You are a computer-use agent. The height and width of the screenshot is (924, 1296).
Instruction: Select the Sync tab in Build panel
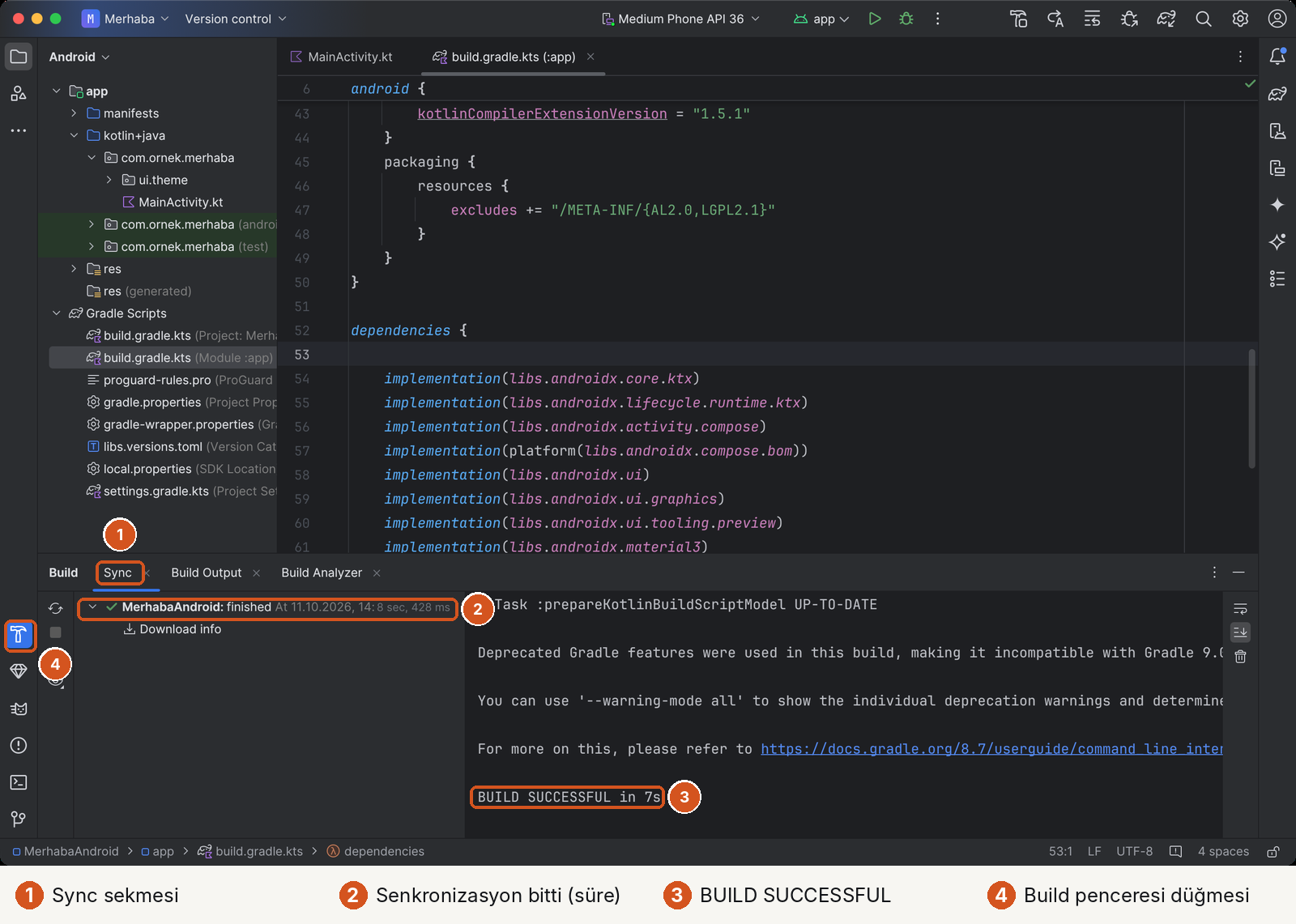tap(117, 573)
